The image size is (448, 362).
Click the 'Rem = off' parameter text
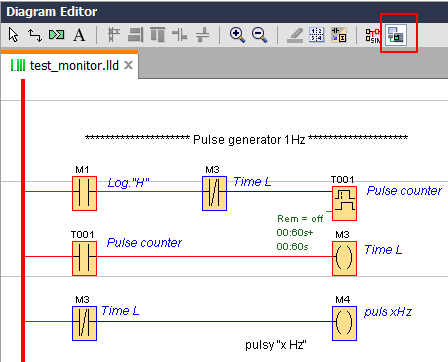300,219
